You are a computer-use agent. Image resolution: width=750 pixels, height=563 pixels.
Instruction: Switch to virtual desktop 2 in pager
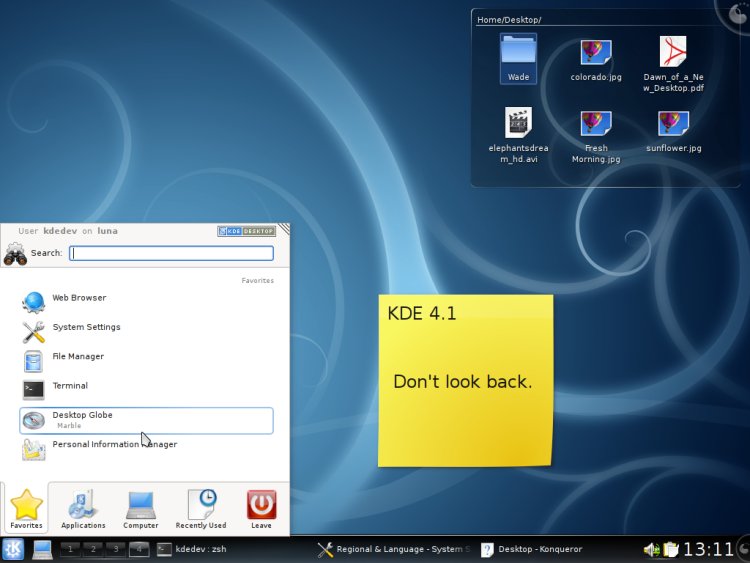[93, 549]
